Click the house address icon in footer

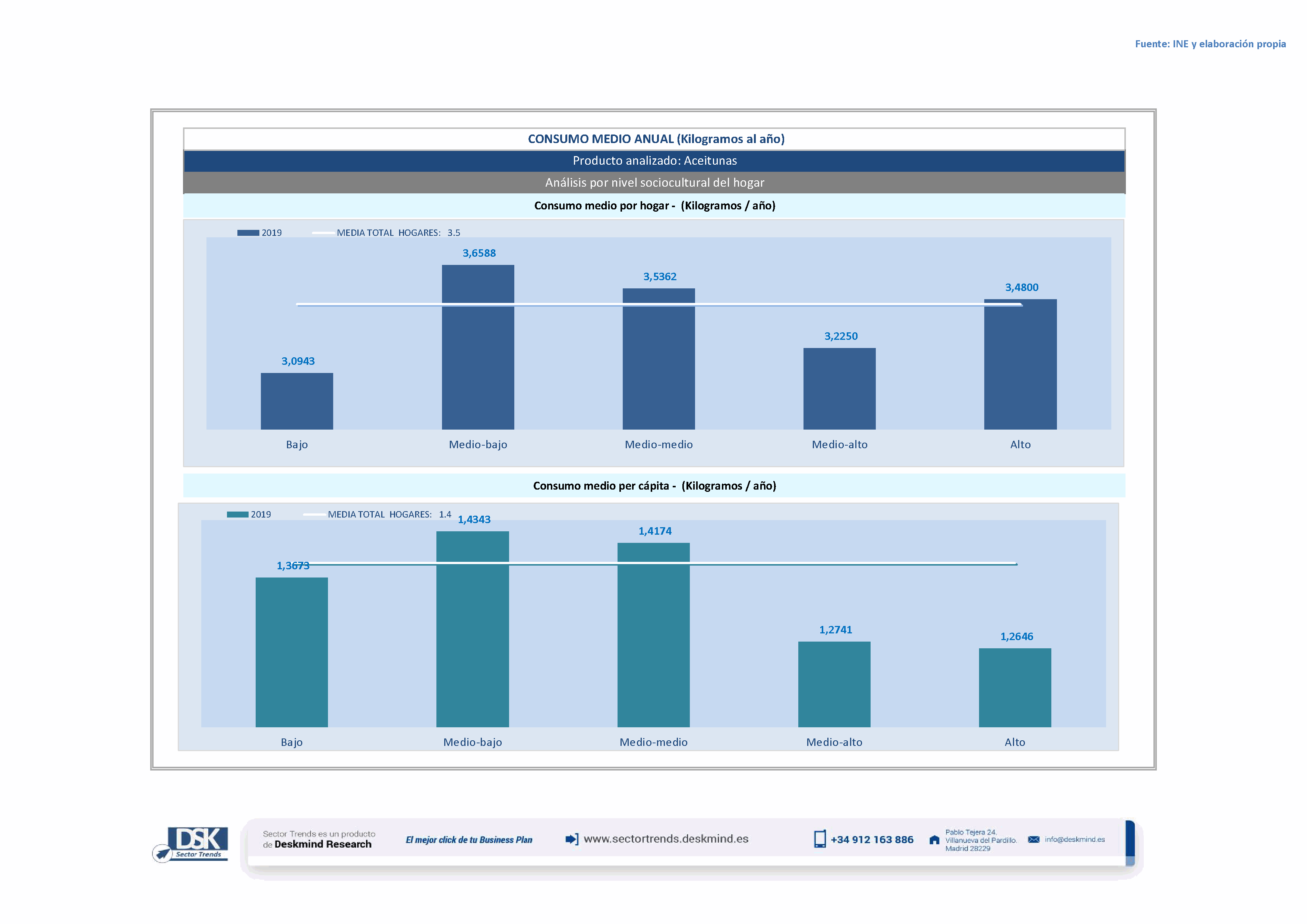pyautogui.click(x=934, y=841)
